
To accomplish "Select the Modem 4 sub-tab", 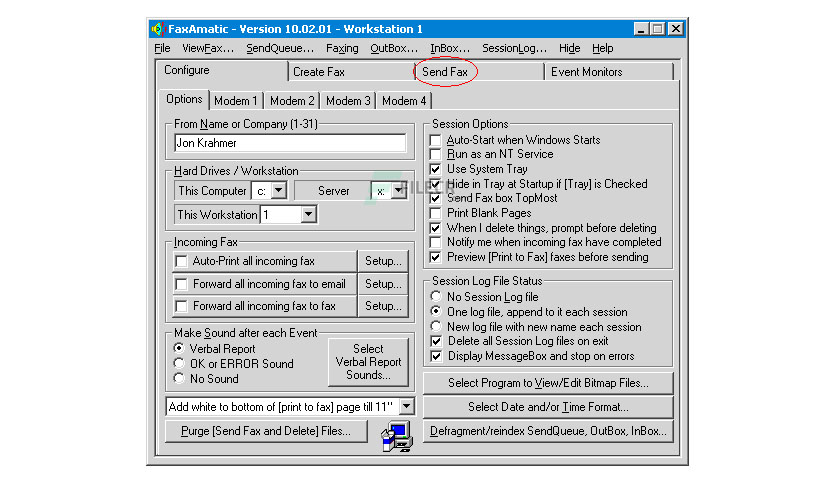I will [404, 101].
